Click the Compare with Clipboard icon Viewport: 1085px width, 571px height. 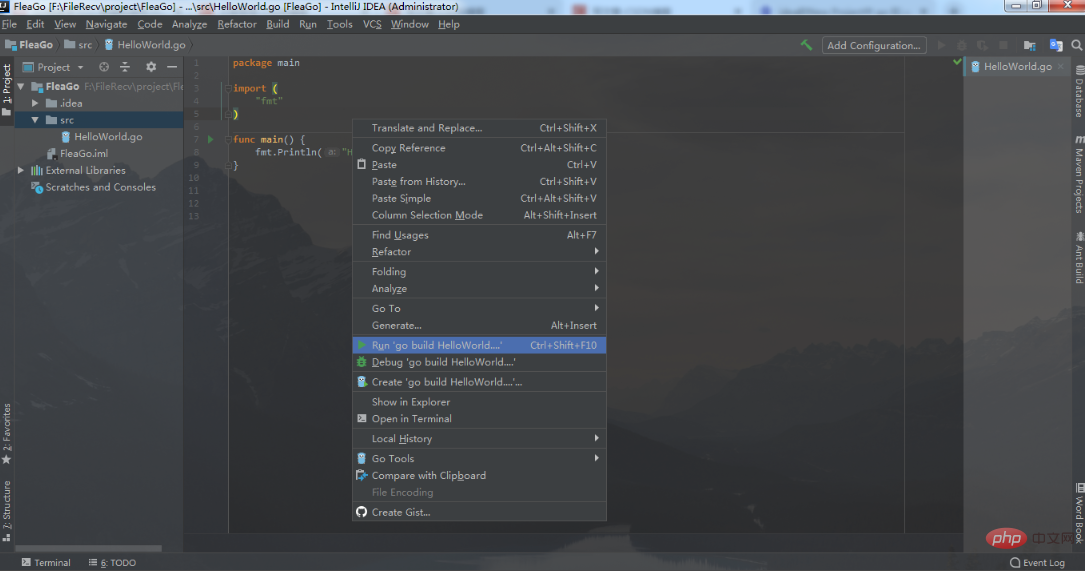click(x=361, y=475)
